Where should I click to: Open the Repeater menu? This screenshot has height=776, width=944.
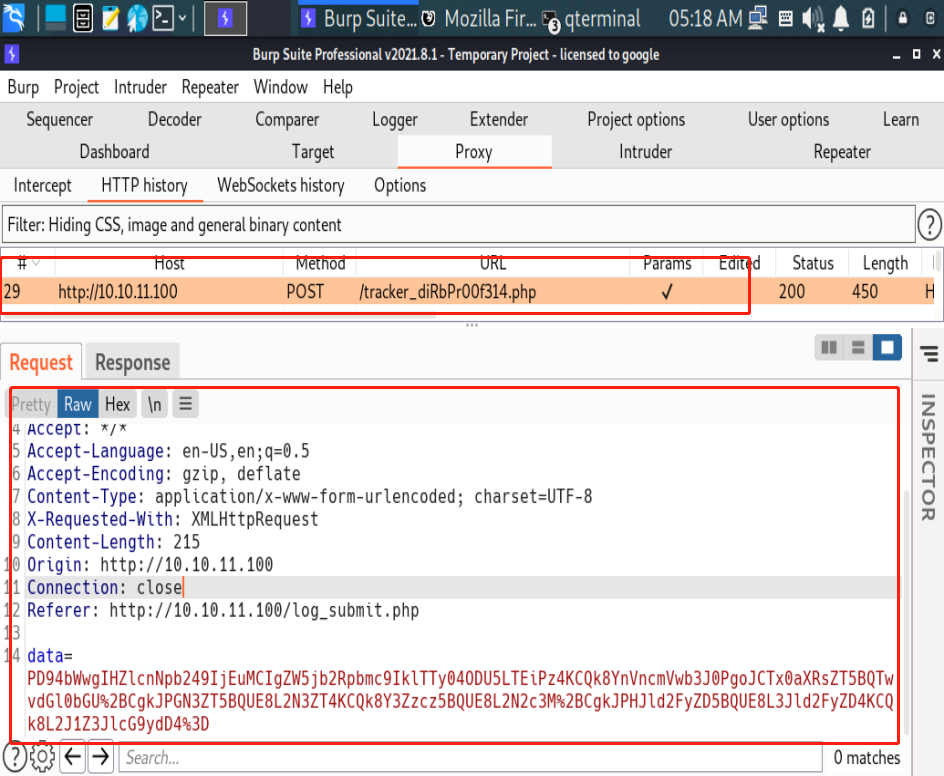point(210,87)
